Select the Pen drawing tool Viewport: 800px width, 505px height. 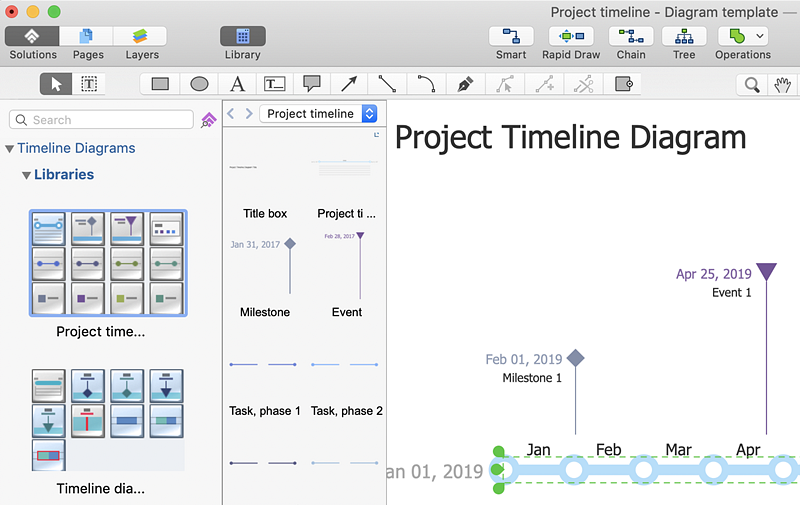coord(464,84)
